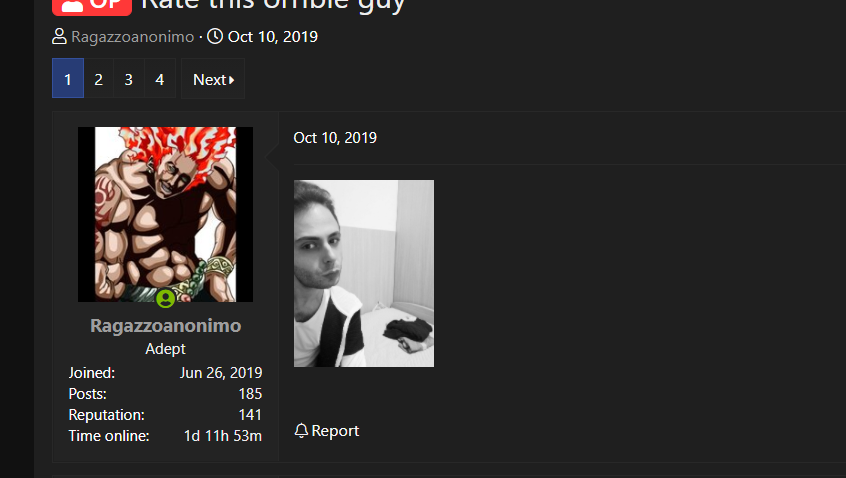The height and width of the screenshot is (478, 846).
Task: Advance with the Next page button
Action: click(x=213, y=79)
